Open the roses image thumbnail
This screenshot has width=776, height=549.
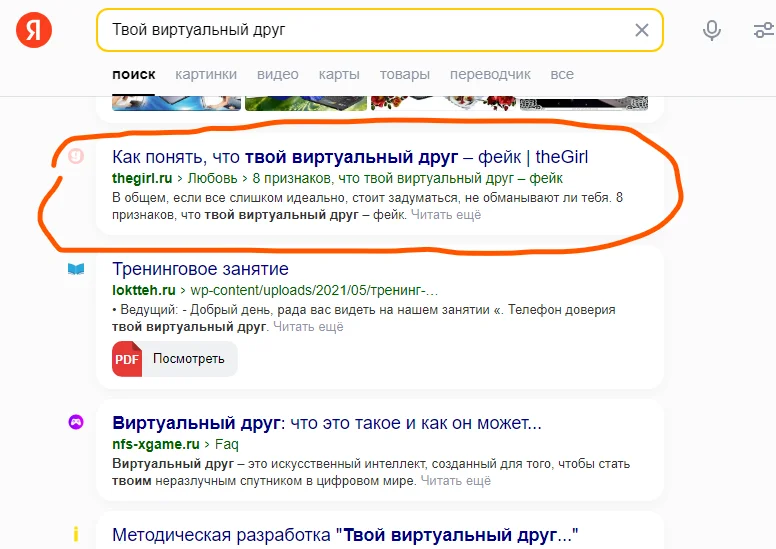coord(443,103)
